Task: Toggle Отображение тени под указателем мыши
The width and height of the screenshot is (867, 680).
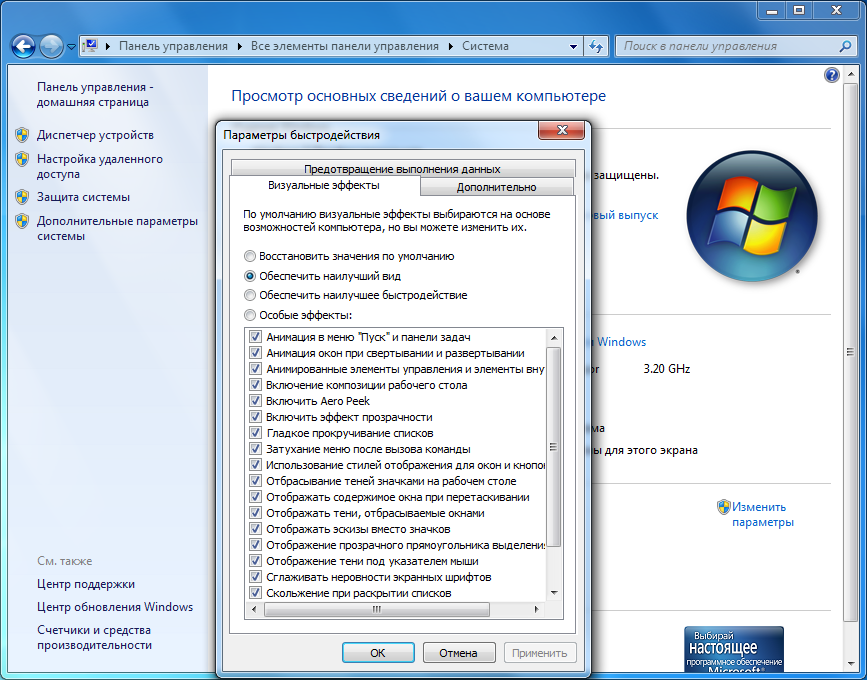Action: [255, 561]
